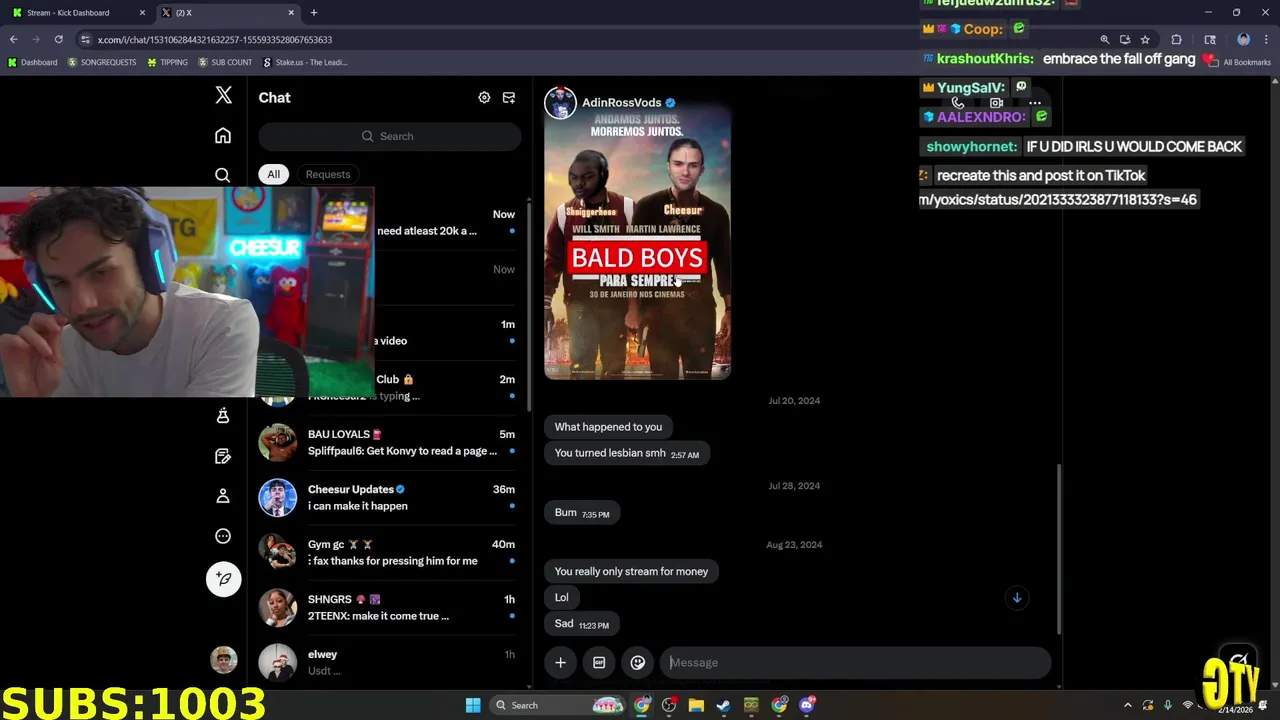Screen dimensions: 1280x720
Task: Open the All Bookmarks folder
Action: pyautogui.click(x=1239, y=62)
